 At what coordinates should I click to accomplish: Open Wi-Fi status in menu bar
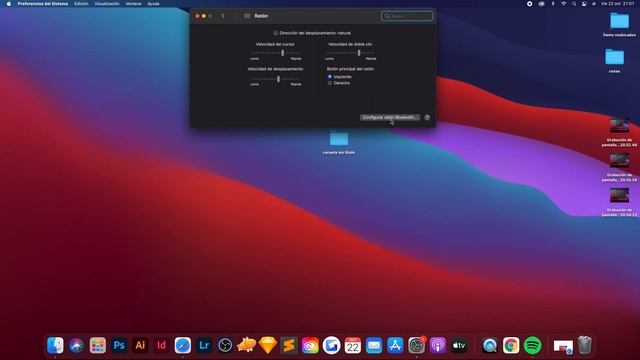coord(564,4)
